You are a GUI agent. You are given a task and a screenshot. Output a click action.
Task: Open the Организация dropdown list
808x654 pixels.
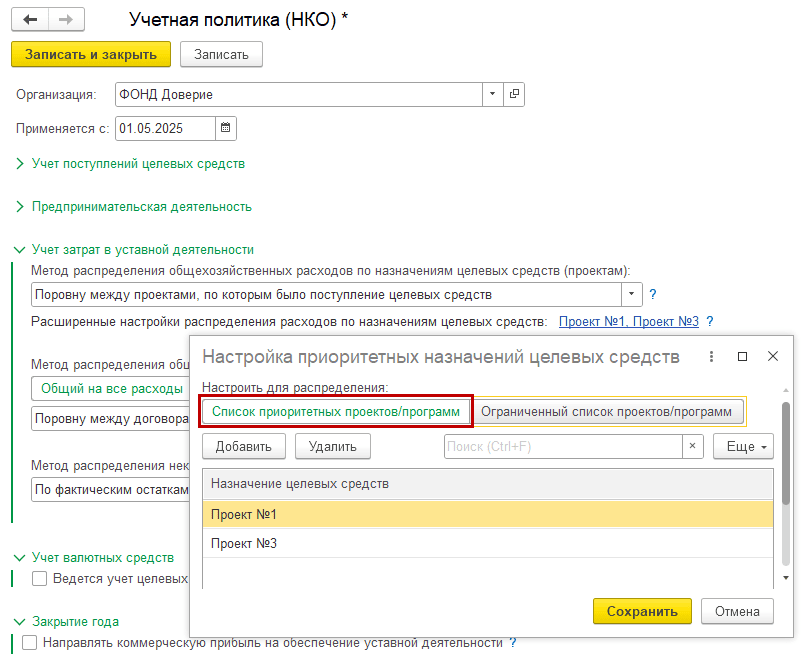coord(492,94)
